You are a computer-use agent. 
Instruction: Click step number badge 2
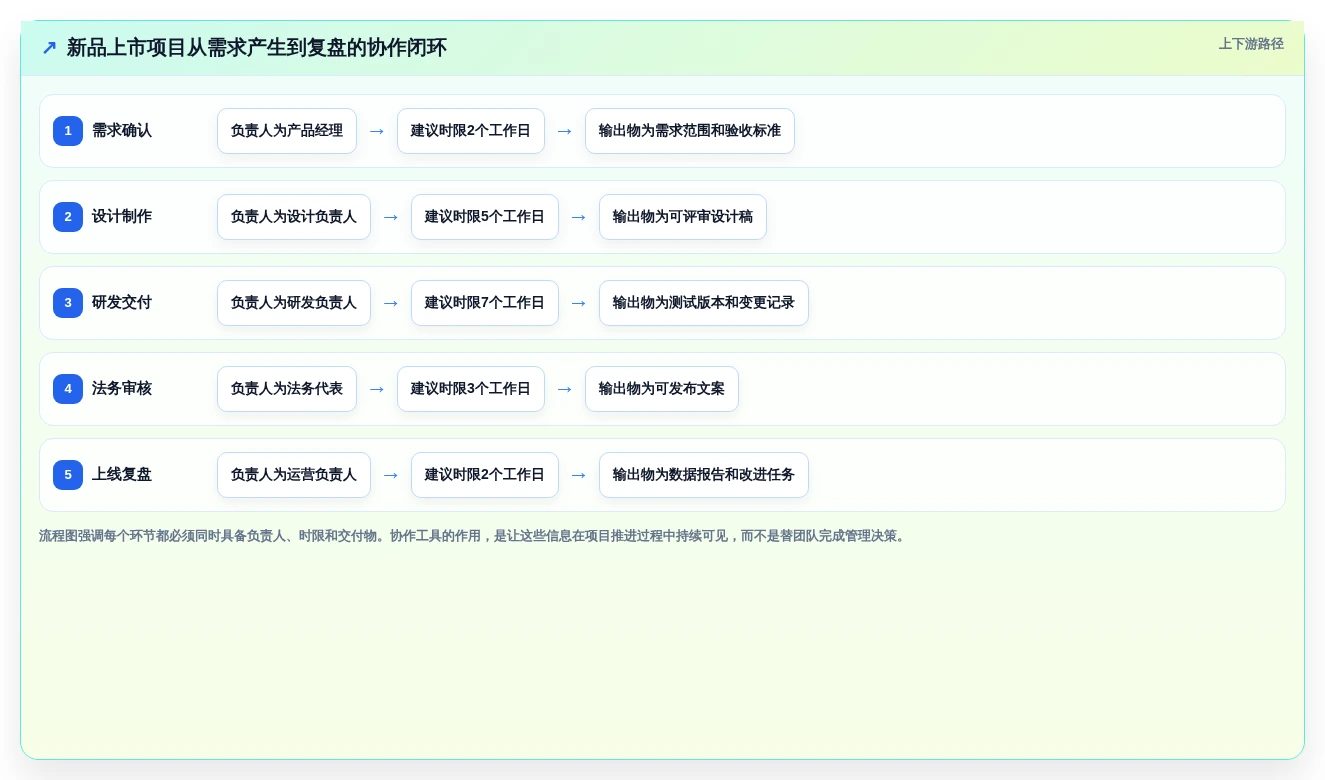coord(68,217)
